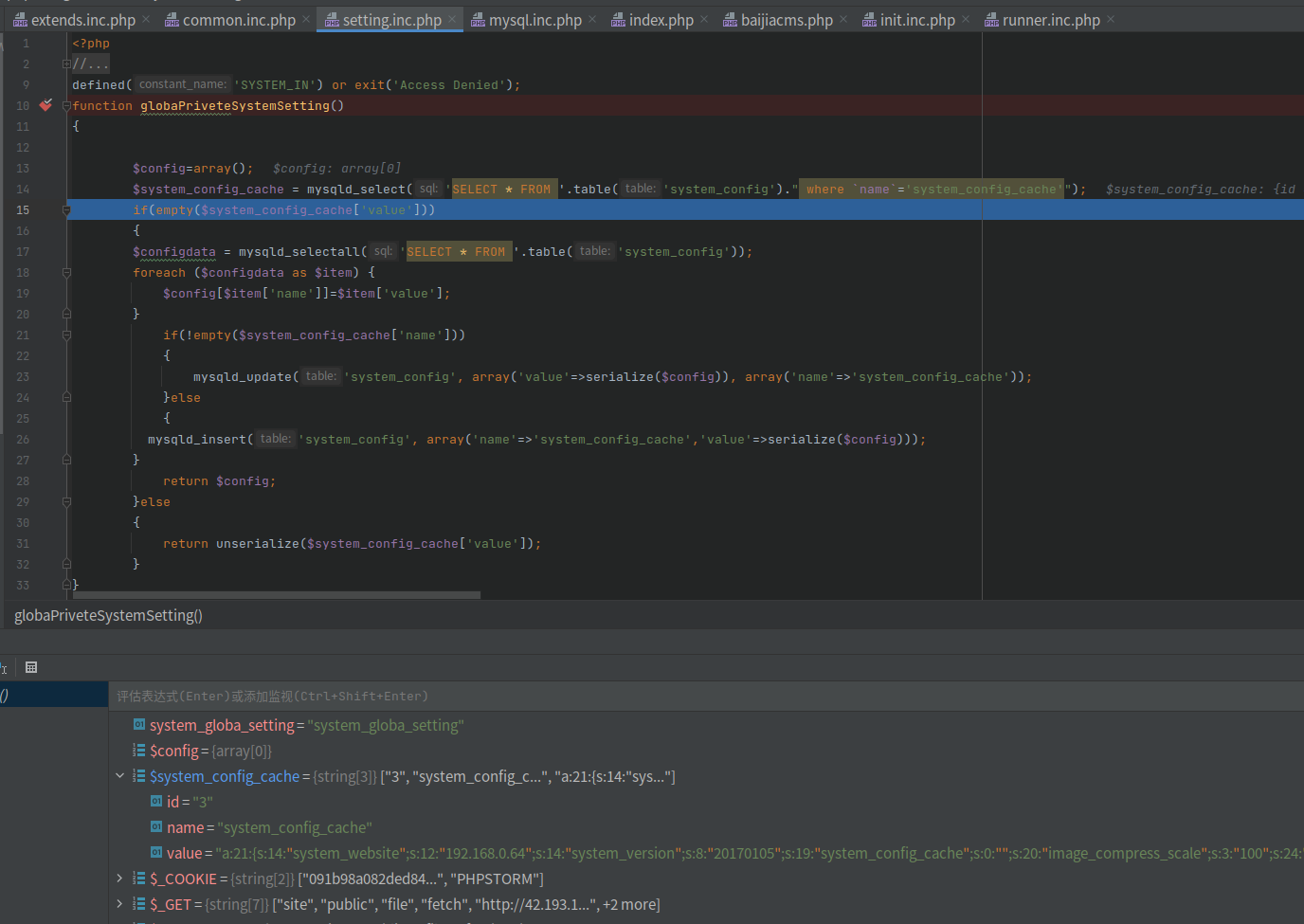Click the globaPriveteSystemSetting() breadcrumb
The height and width of the screenshot is (924, 1304).
pyautogui.click(x=108, y=615)
